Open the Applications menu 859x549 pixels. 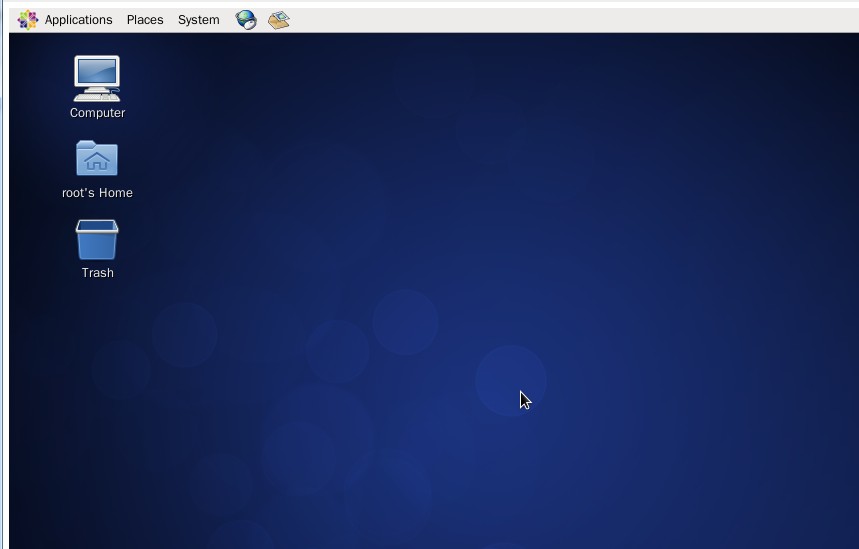[x=78, y=20]
